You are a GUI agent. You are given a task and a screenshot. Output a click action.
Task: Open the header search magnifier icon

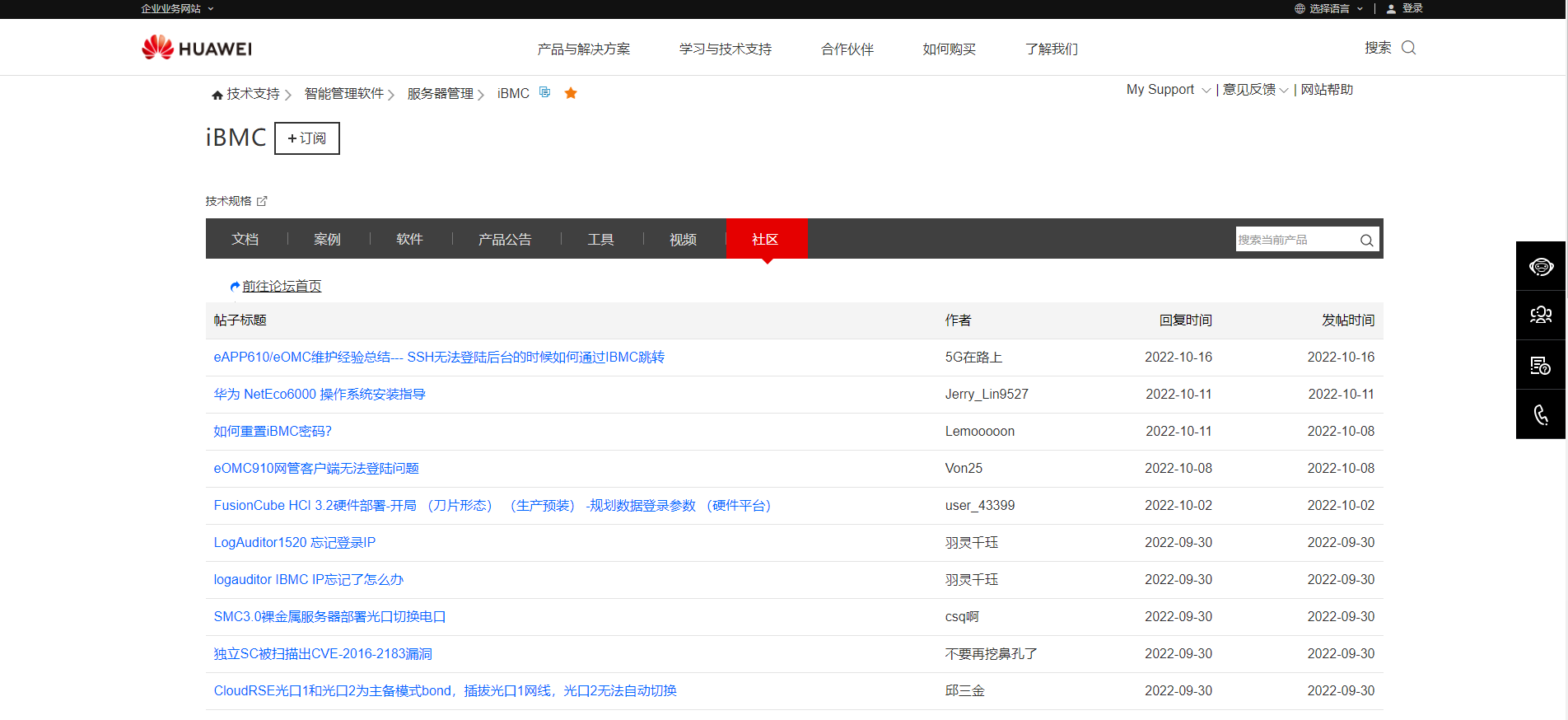[x=1409, y=48]
